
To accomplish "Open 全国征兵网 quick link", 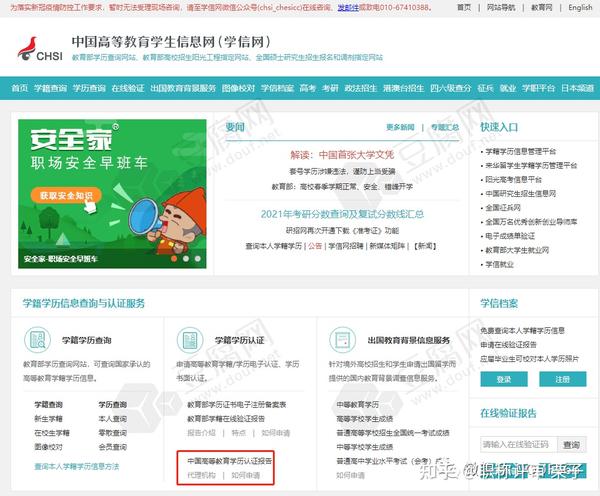I will click(x=503, y=208).
